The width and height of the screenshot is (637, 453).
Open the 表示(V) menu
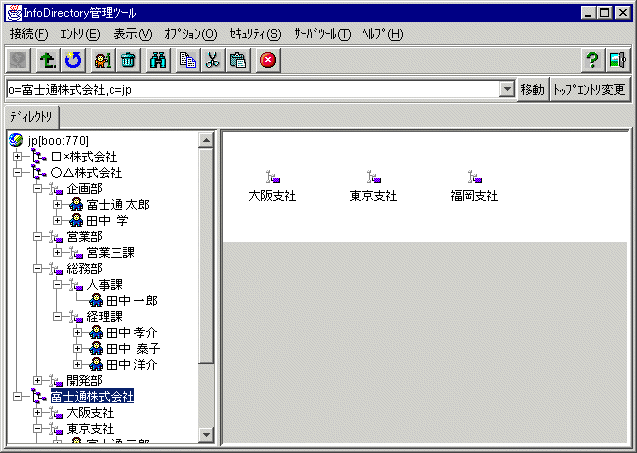(x=133, y=34)
